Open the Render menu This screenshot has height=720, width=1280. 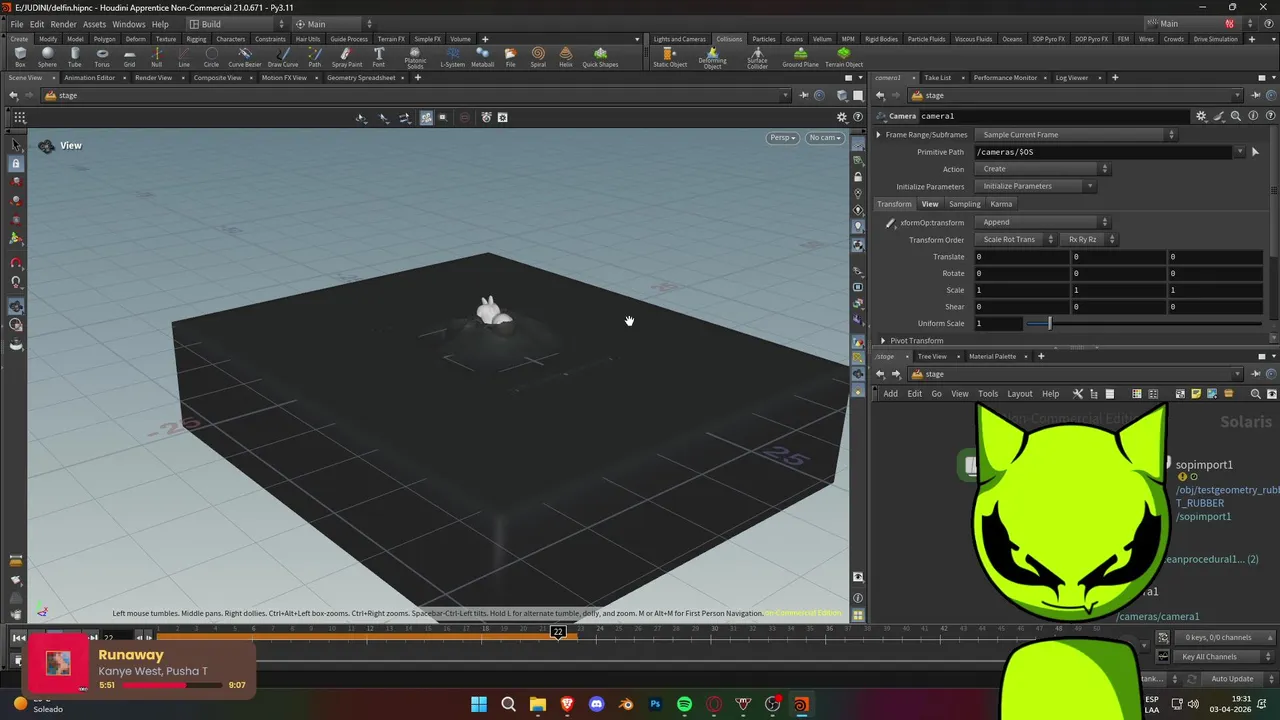click(x=63, y=24)
